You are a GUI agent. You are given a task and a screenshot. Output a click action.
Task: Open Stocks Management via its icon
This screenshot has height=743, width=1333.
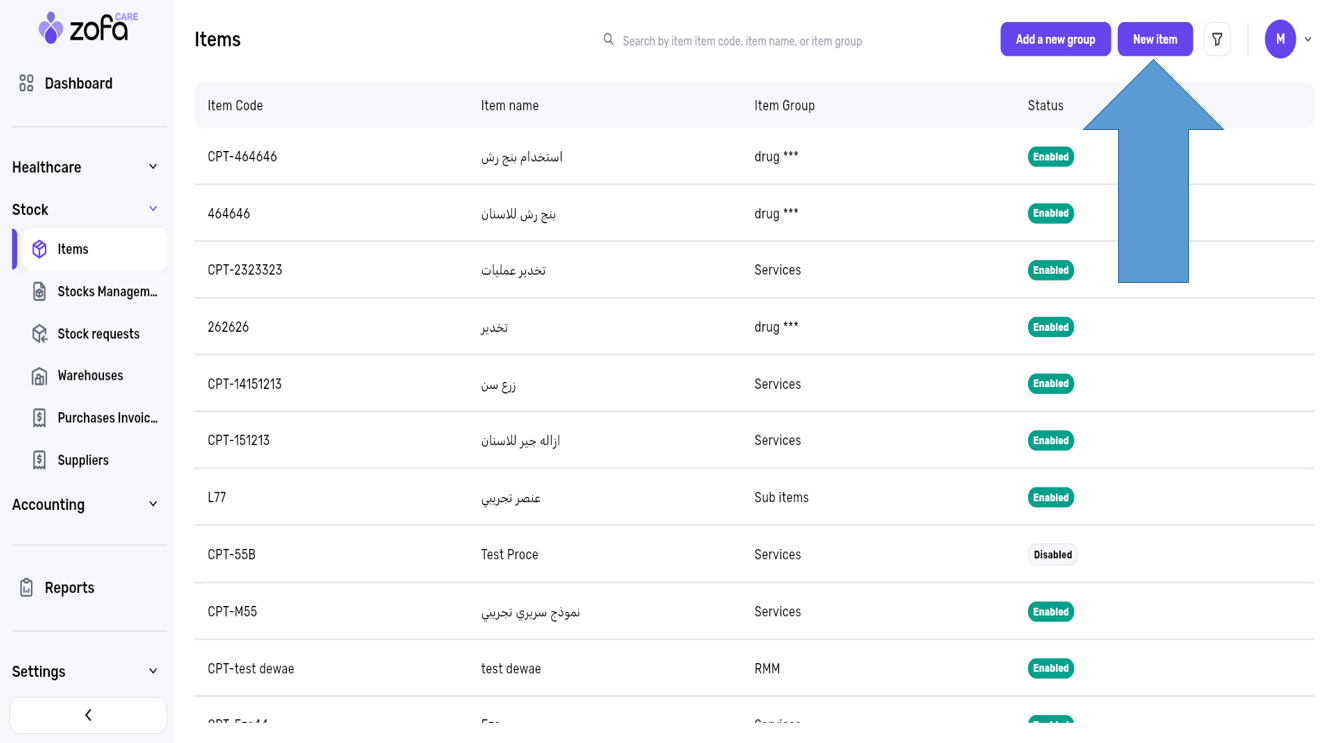[40, 292]
